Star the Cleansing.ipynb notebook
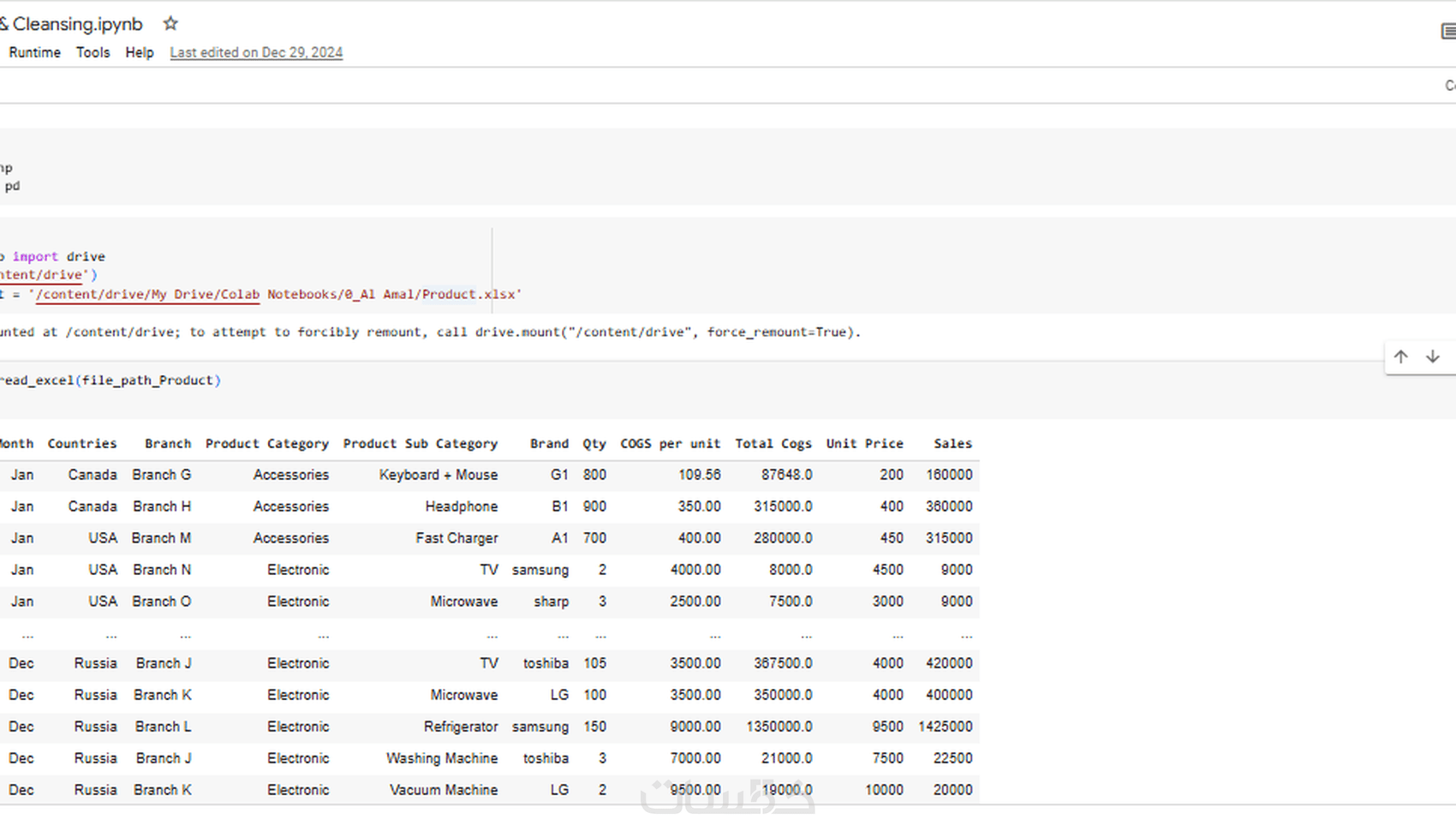The width and height of the screenshot is (1456, 831). tap(170, 23)
